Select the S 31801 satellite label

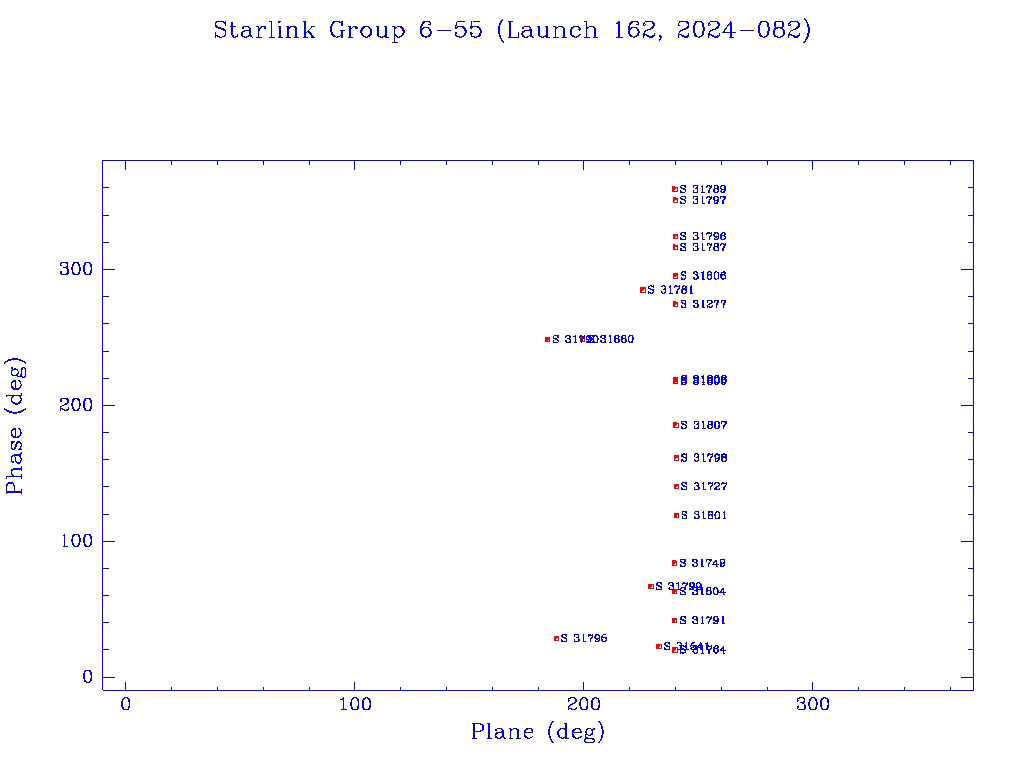pyautogui.click(x=703, y=515)
